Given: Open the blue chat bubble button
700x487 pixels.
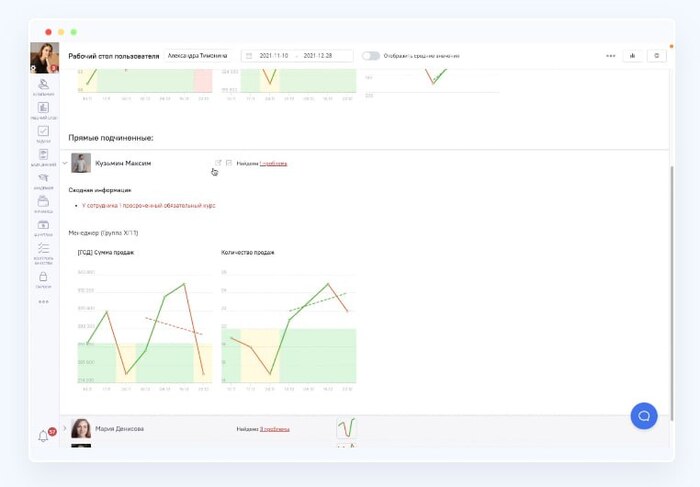Looking at the screenshot, I should (644, 416).
